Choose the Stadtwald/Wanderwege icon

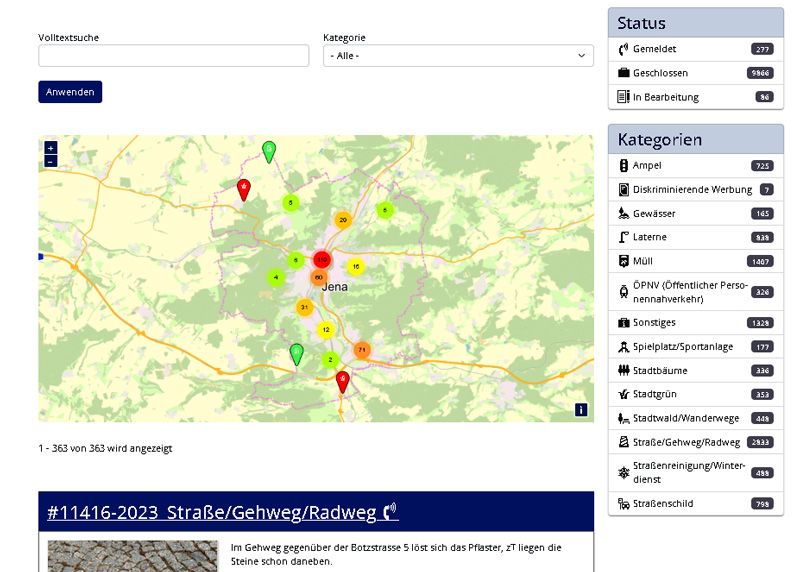pyautogui.click(x=623, y=418)
